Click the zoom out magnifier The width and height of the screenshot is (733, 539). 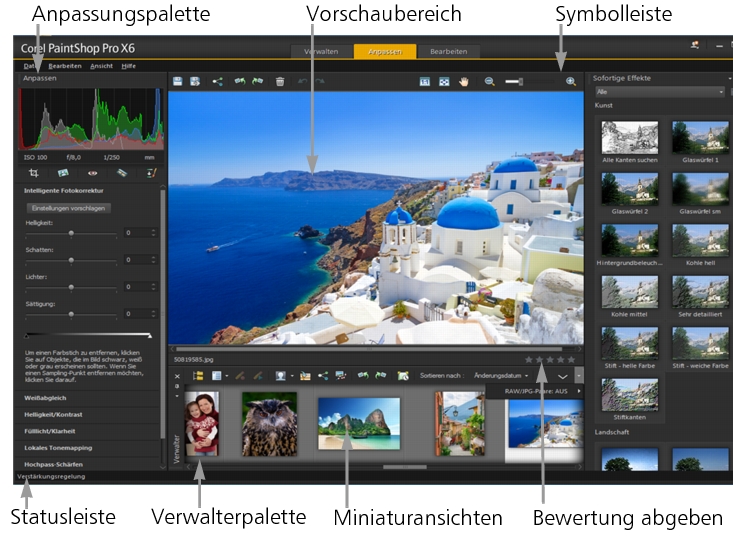[x=490, y=81]
